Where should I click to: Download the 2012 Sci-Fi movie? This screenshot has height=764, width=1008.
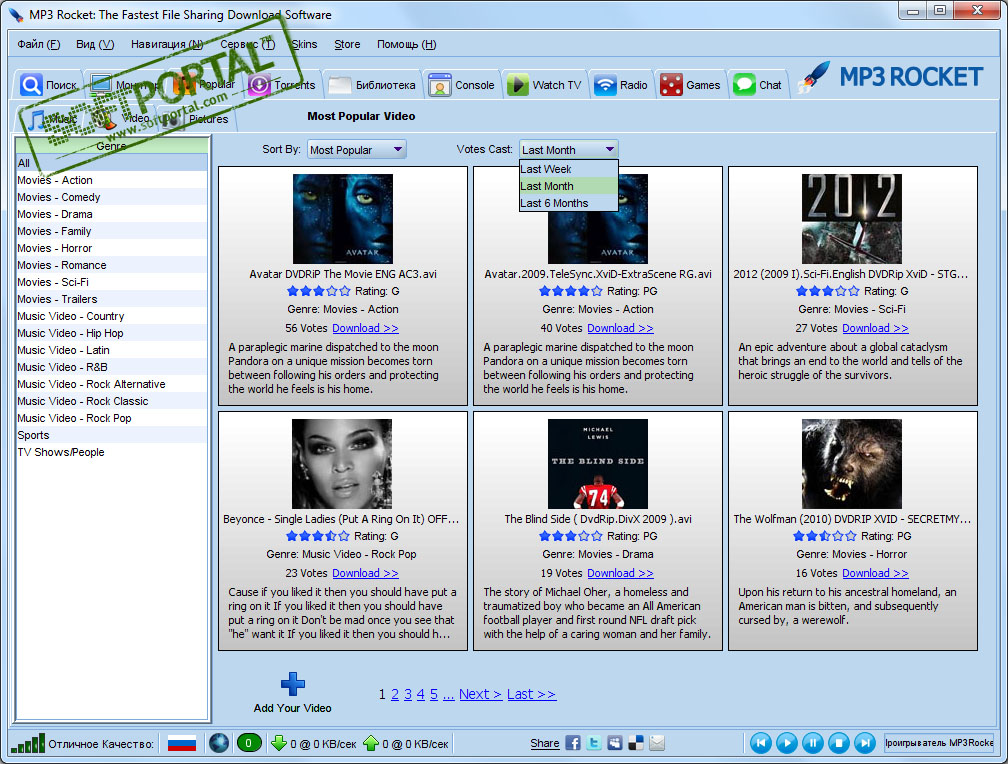(875, 328)
